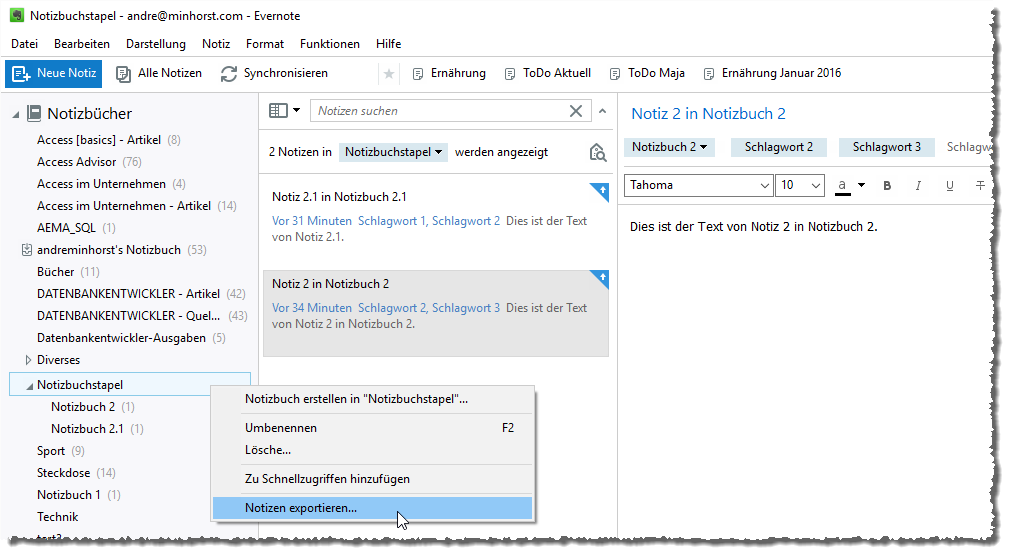Image resolution: width=1011 pixels, height=558 pixels.
Task: Open the font color dropdown arrow
Action: point(861,186)
